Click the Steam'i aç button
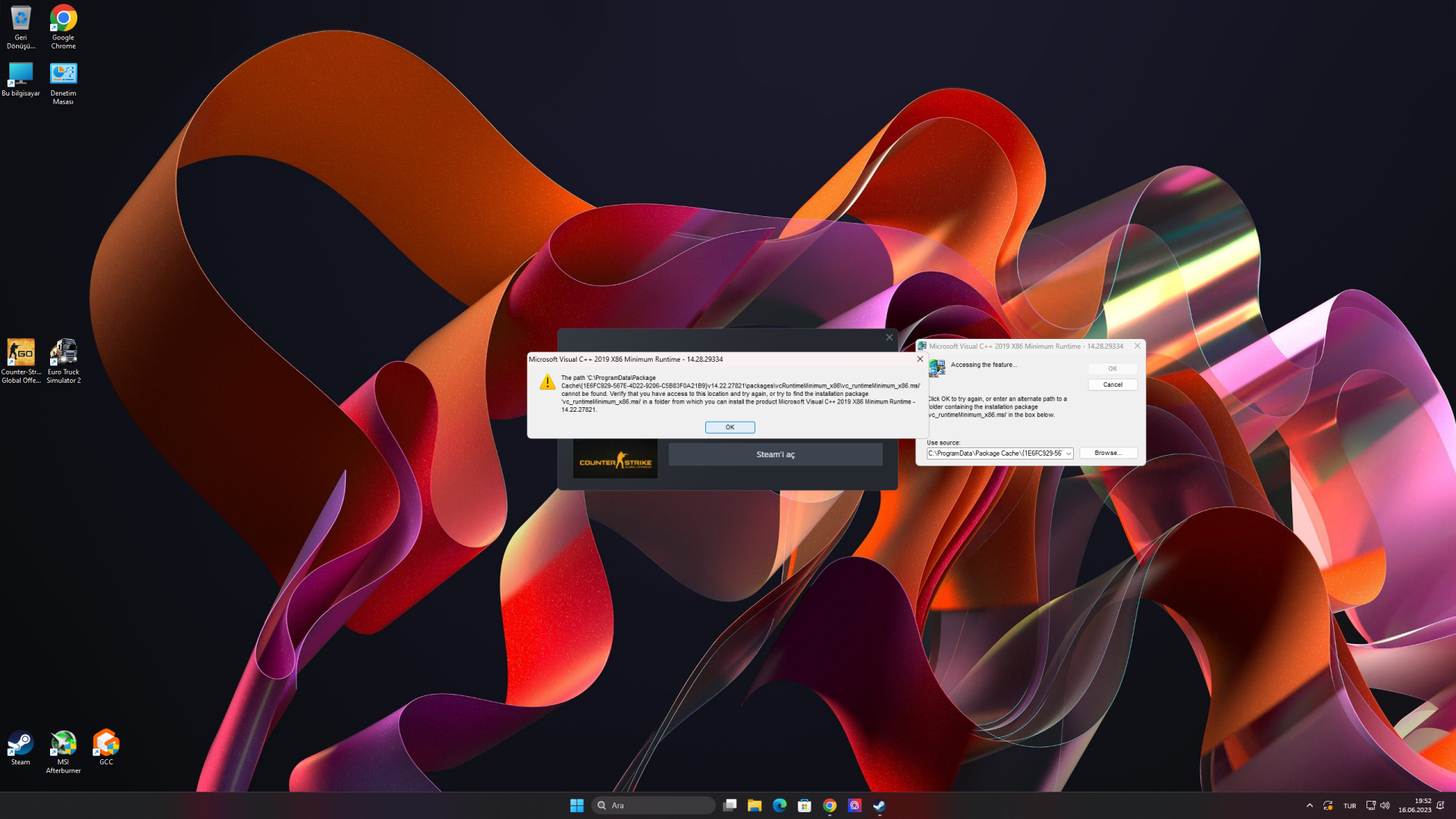Image resolution: width=1456 pixels, height=819 pixels. (x=775, y=454)
